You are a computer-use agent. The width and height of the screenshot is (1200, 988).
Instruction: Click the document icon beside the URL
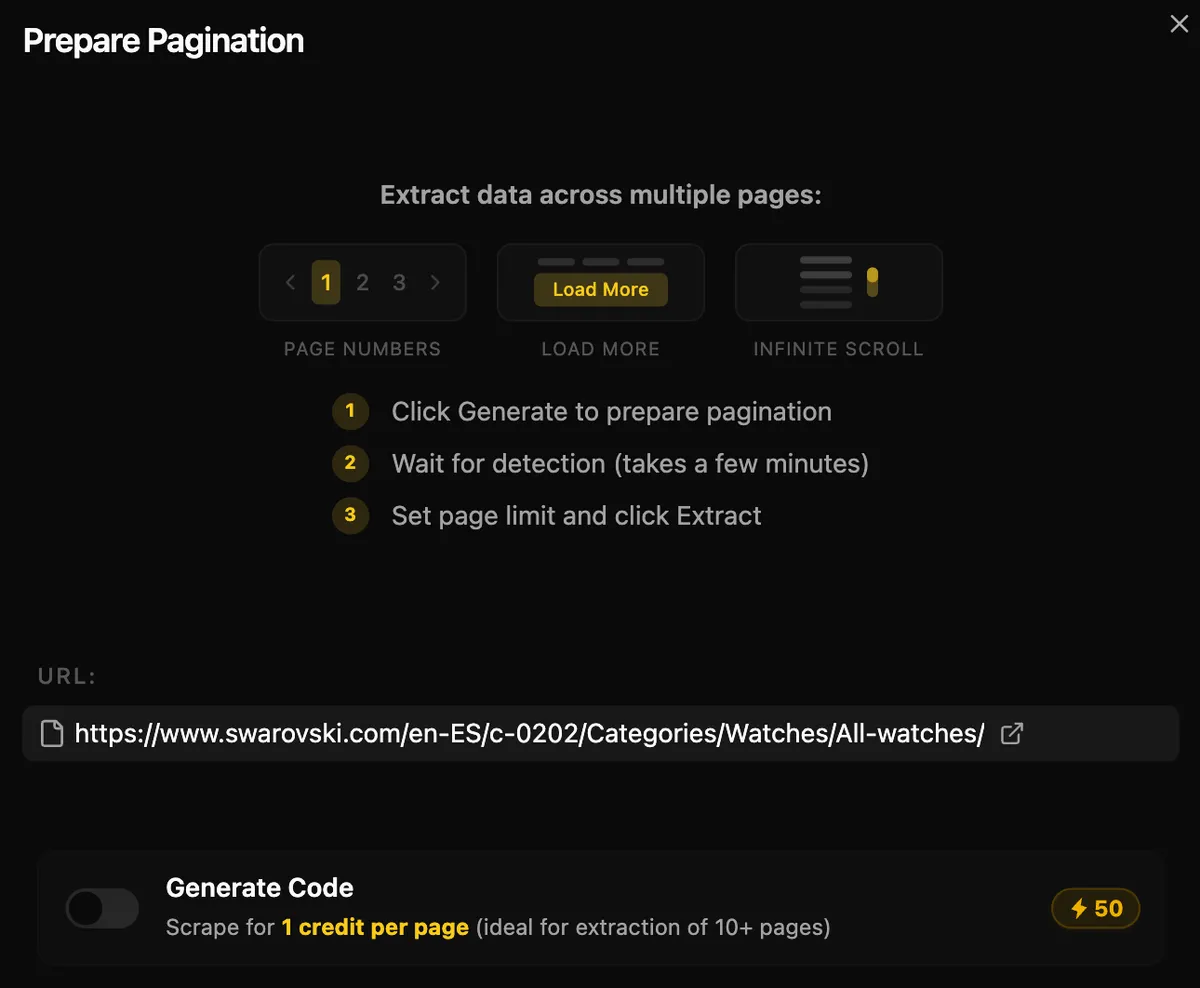click(x=51, y=733)
